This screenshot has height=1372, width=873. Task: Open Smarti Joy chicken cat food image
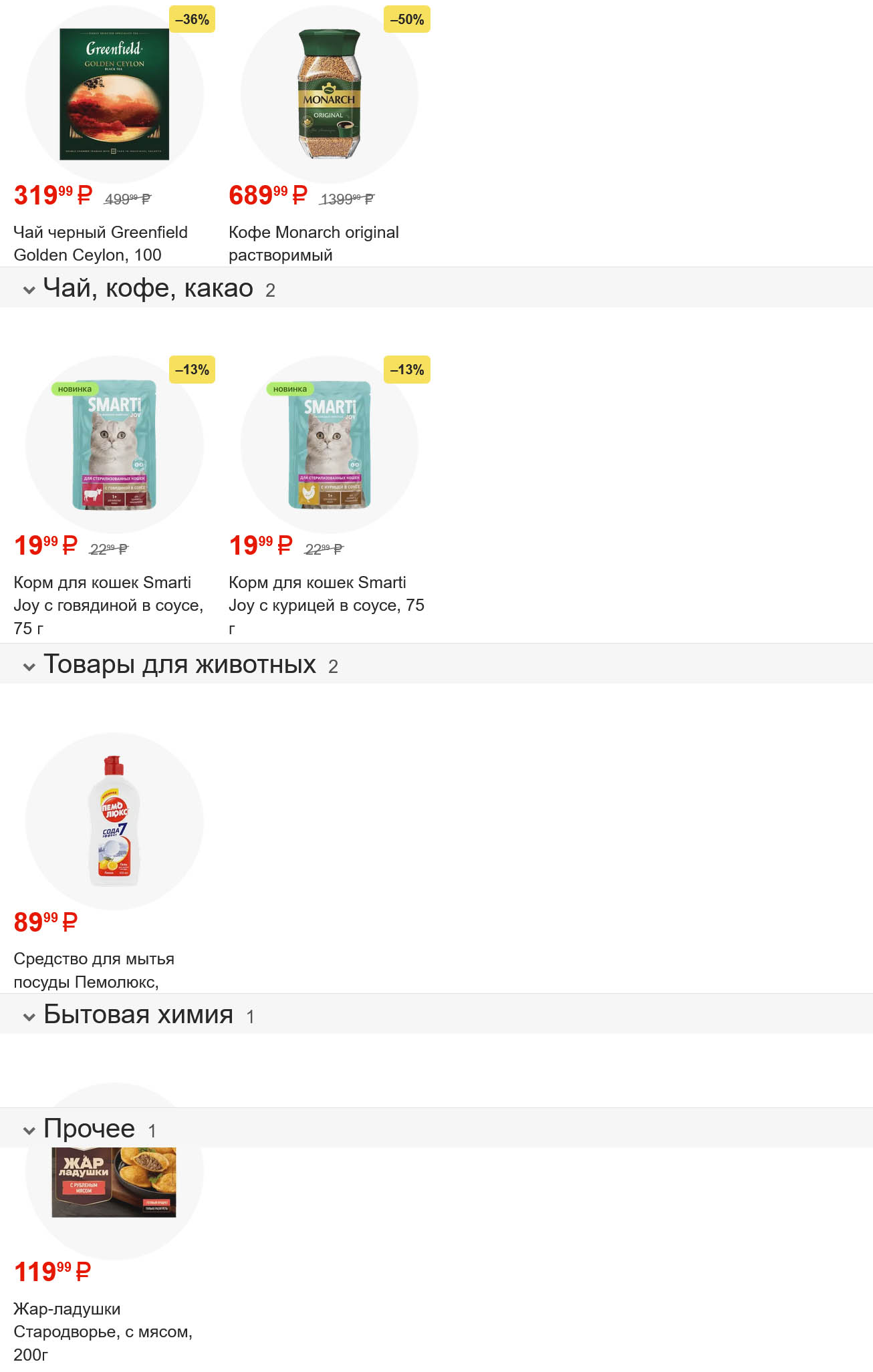329,444
